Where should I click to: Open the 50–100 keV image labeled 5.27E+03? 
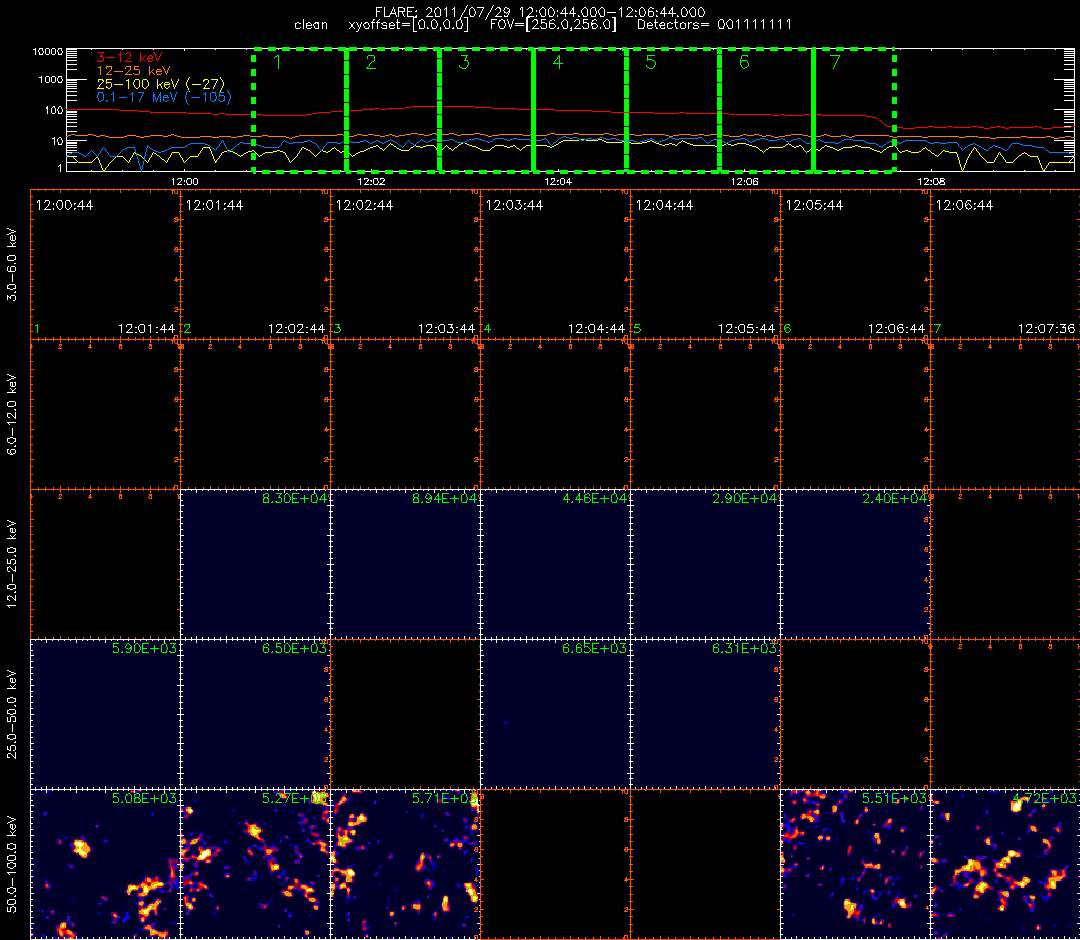(x=256, y=864)
